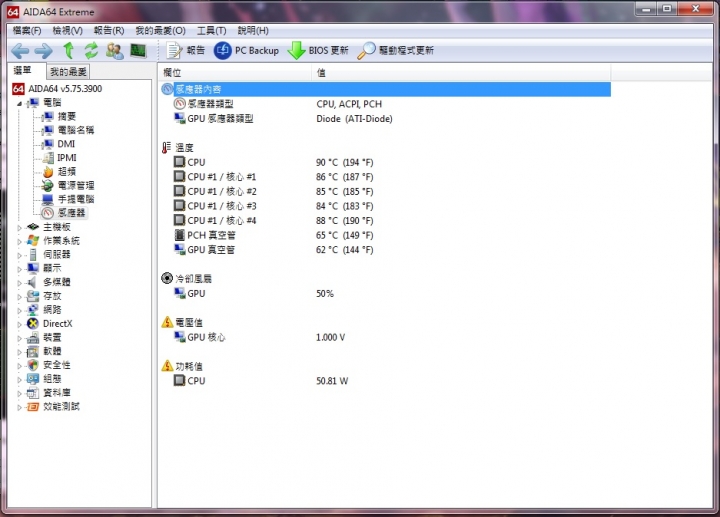Launch PC Backup from the toolbar
The image size is (720, 517).
coord(247,51)
